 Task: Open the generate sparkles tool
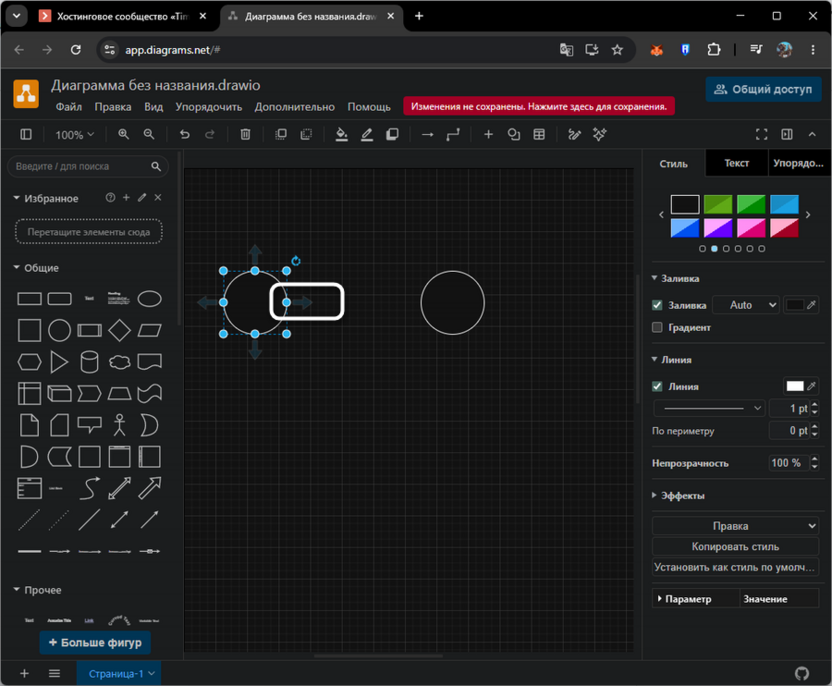(x=600, y=134)
